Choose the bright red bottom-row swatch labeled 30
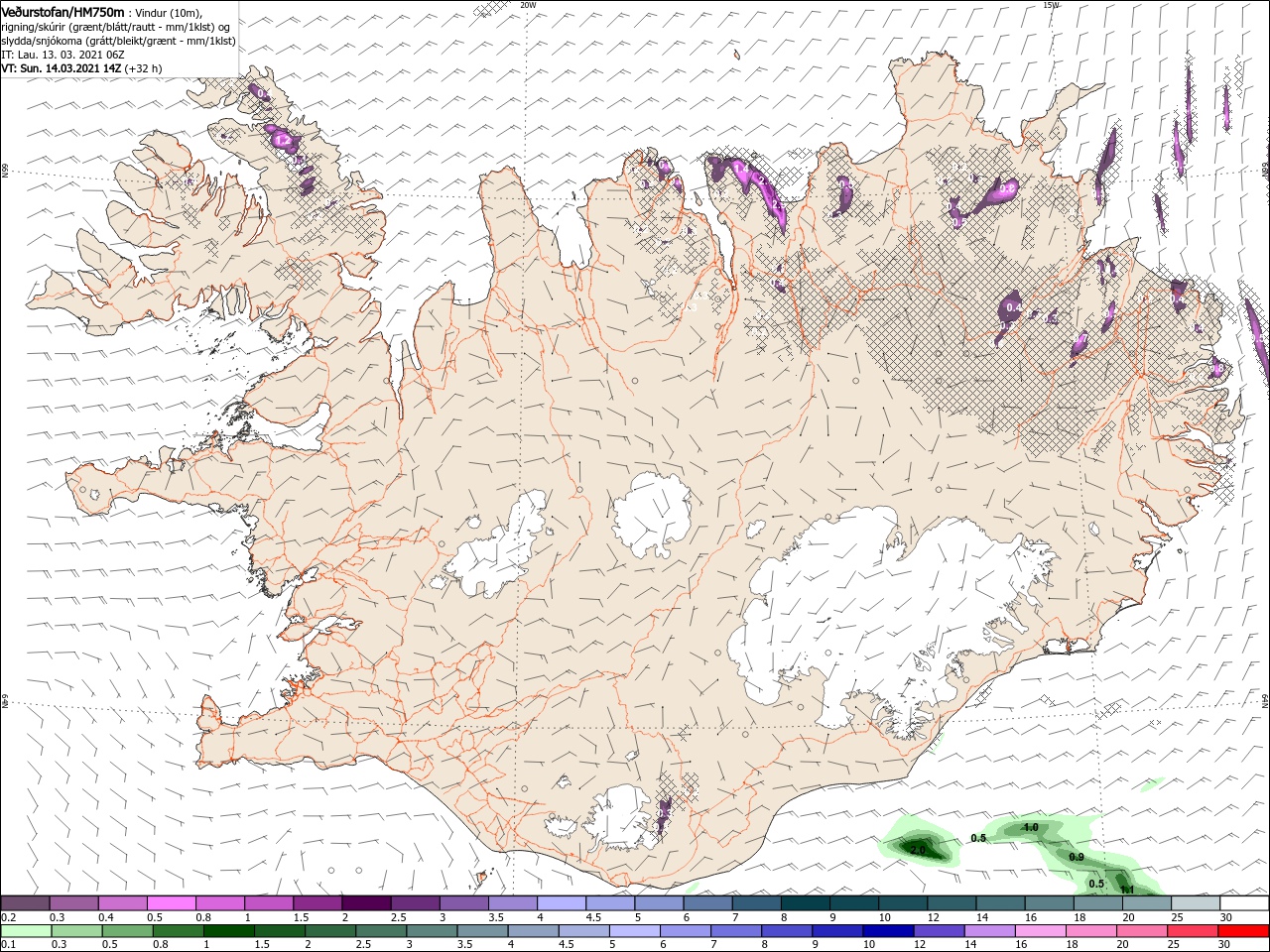Screen dimensions: 1270x952 click(1244, 931)
